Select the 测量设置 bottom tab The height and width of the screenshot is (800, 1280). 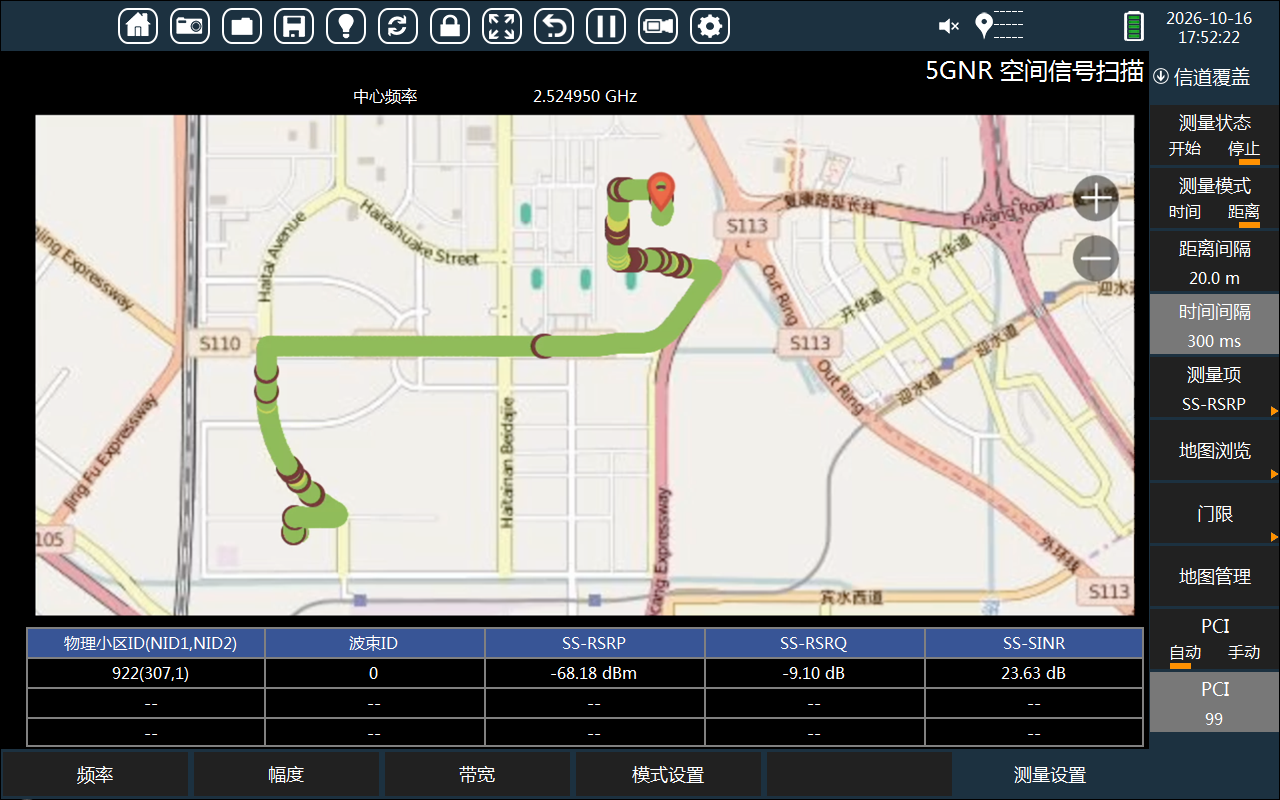1050,775
